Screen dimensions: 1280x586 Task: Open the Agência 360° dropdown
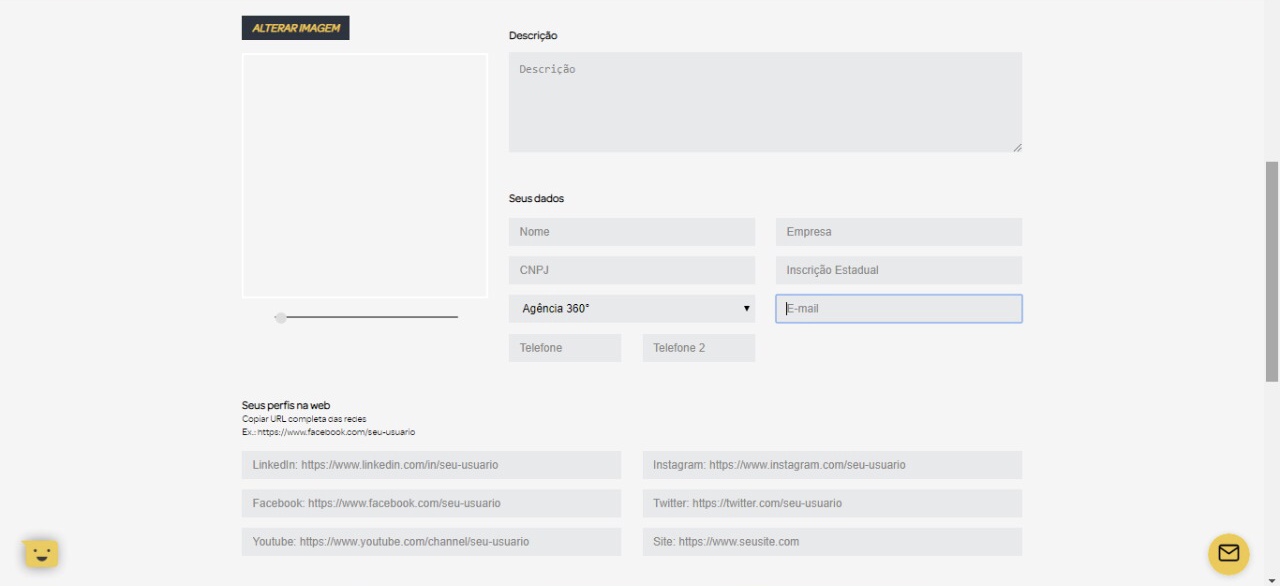[631, 309]
